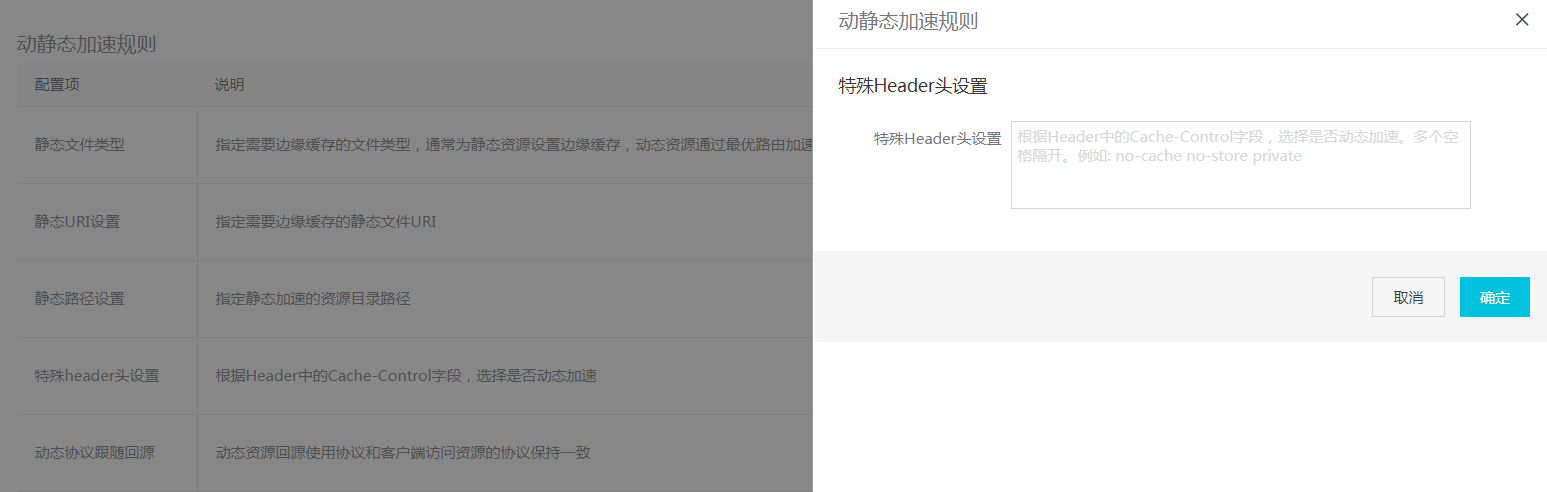Screen dimensions: 1547x492
Task: Select the 特殊header头设置 config item
Action: coord(97,376)
